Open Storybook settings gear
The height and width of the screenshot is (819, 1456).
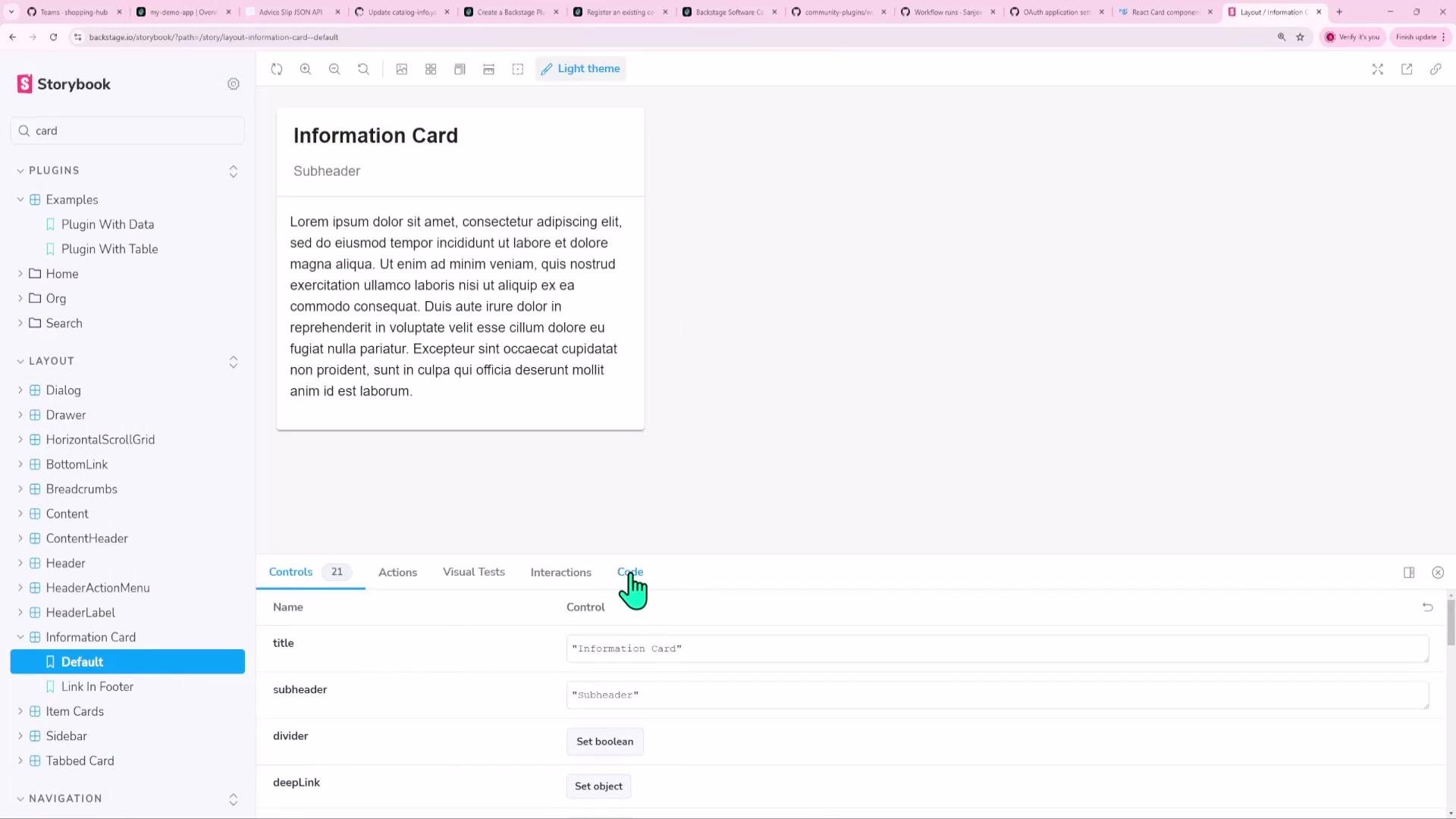coord(234,84)
